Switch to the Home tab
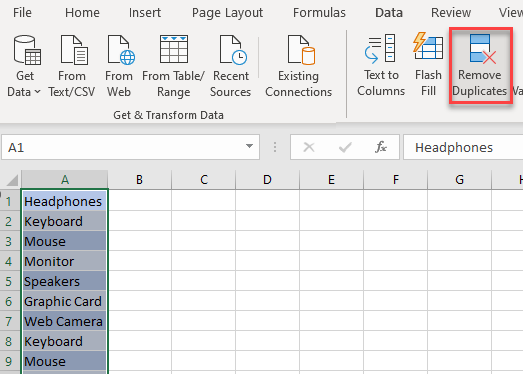Screen dimensions: 523x374 [82, 13]
